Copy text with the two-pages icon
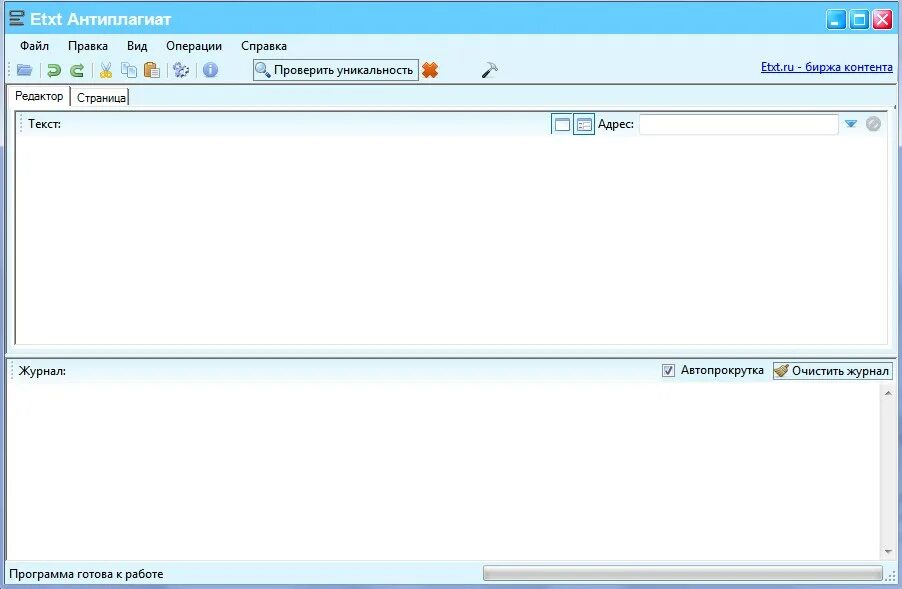 [x=129, y=70]
